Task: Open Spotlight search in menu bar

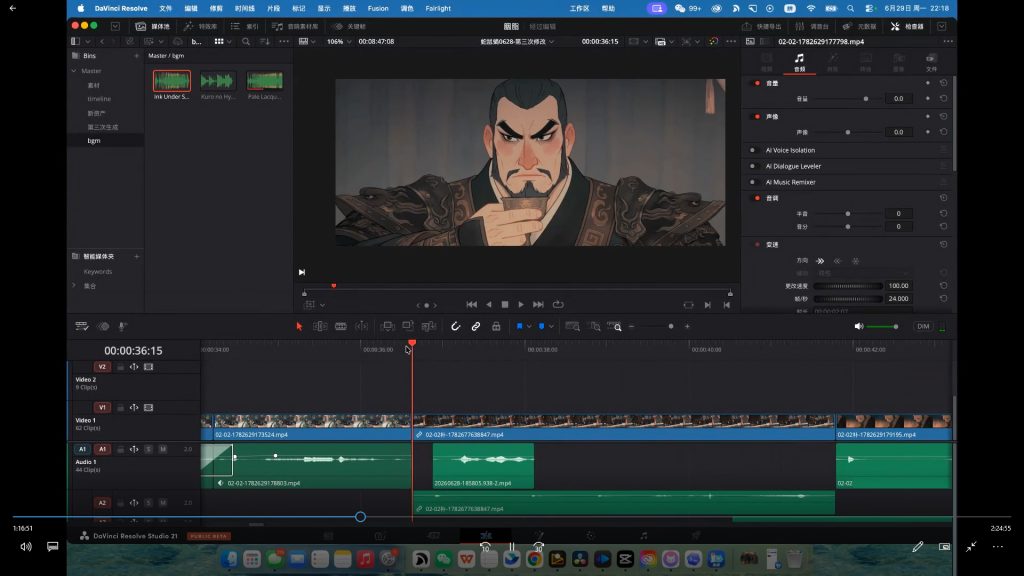Action: pos(850,8)
